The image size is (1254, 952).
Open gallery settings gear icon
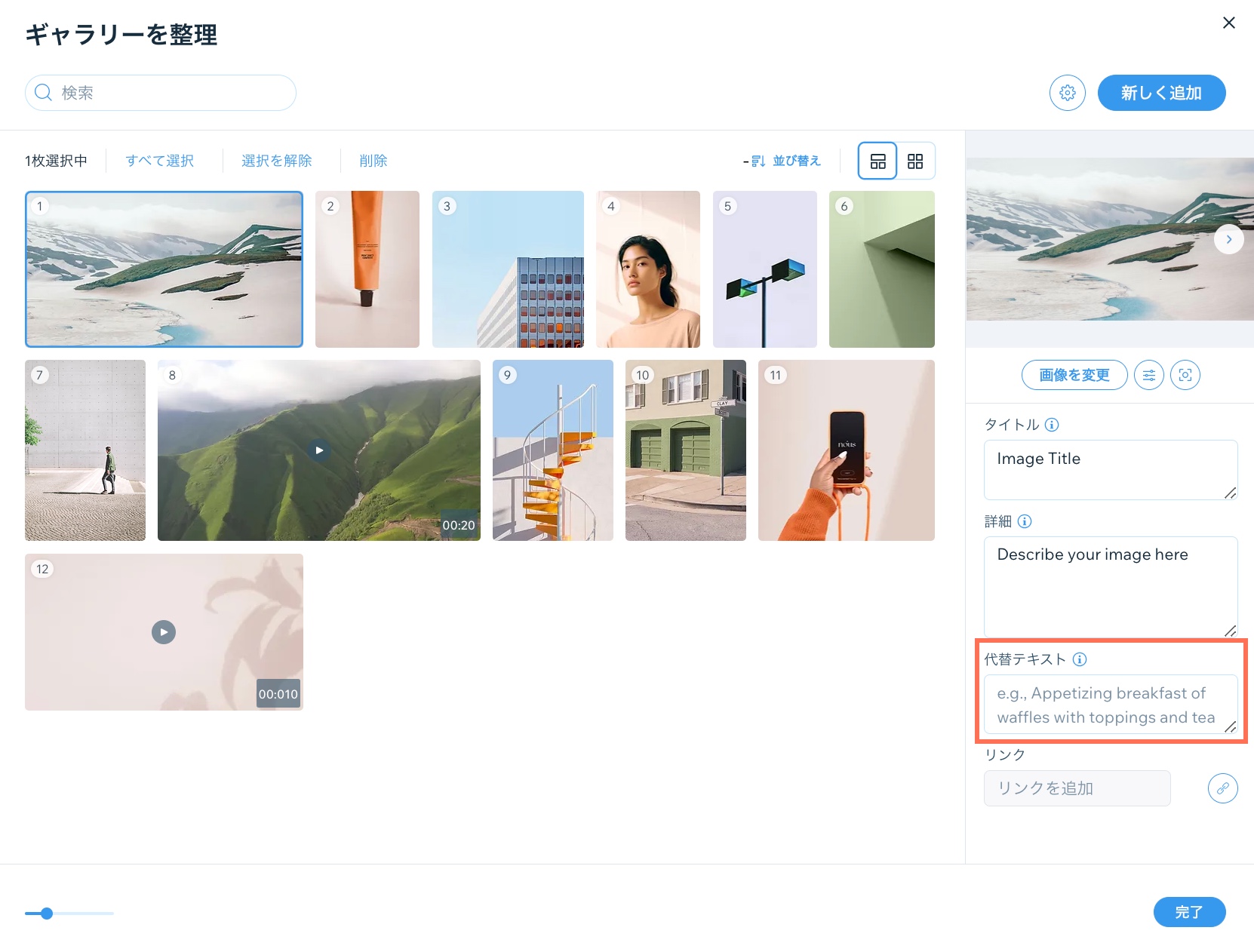click(x=1067, y=93)
